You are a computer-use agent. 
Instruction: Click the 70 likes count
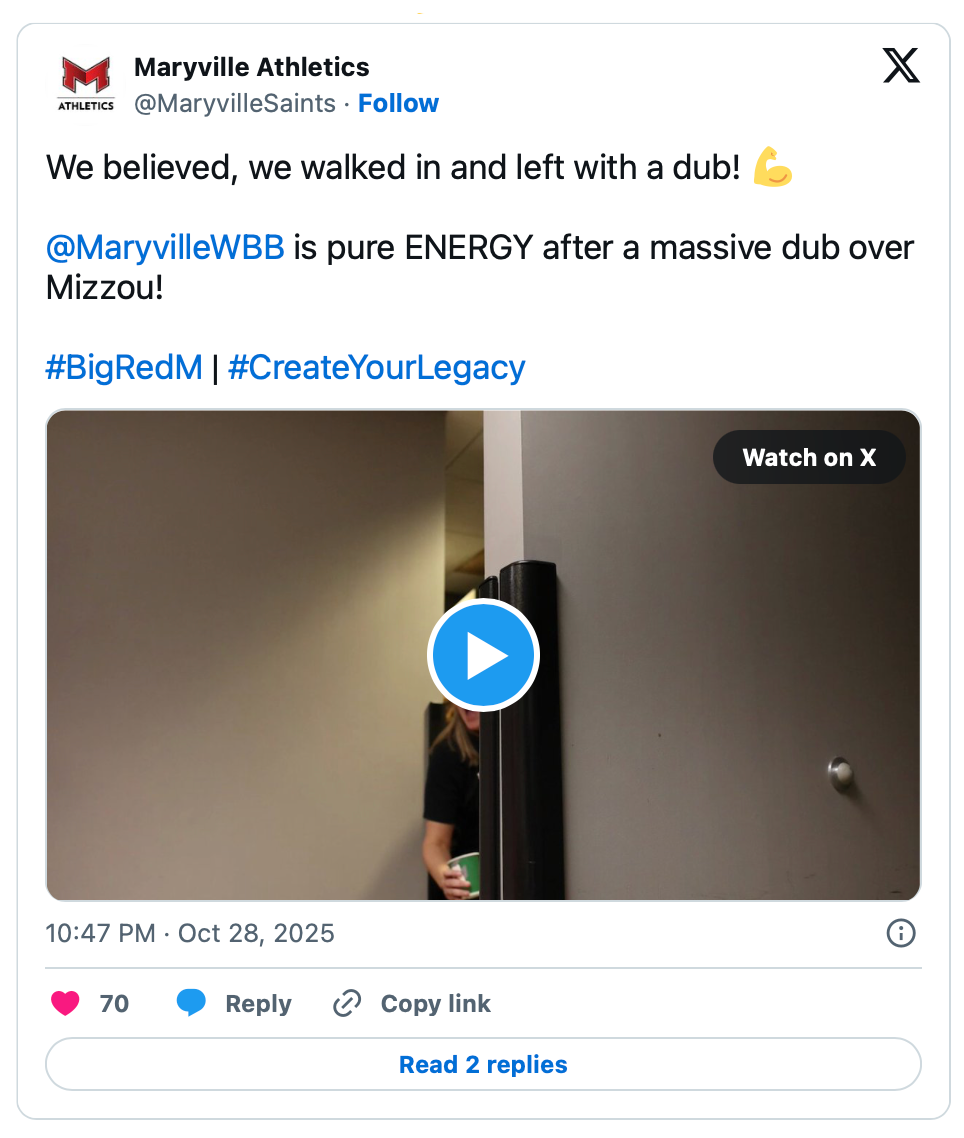click(x=114, y=1003)
